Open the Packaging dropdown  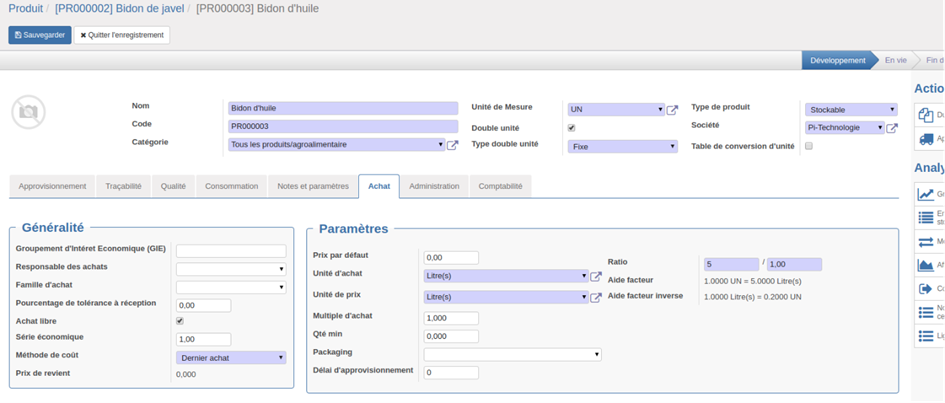[x=512, y=354]
